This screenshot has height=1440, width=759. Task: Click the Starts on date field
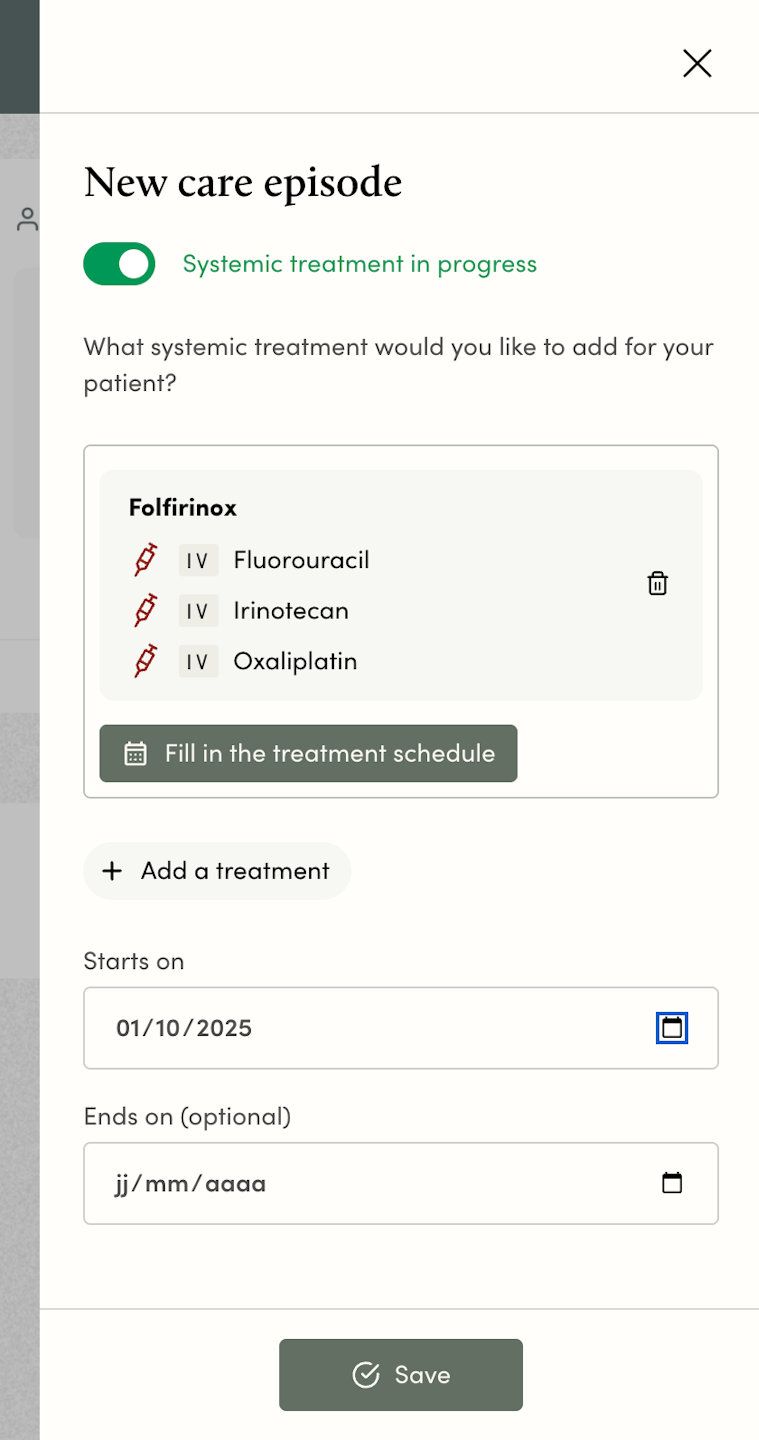click(360, 1028)
